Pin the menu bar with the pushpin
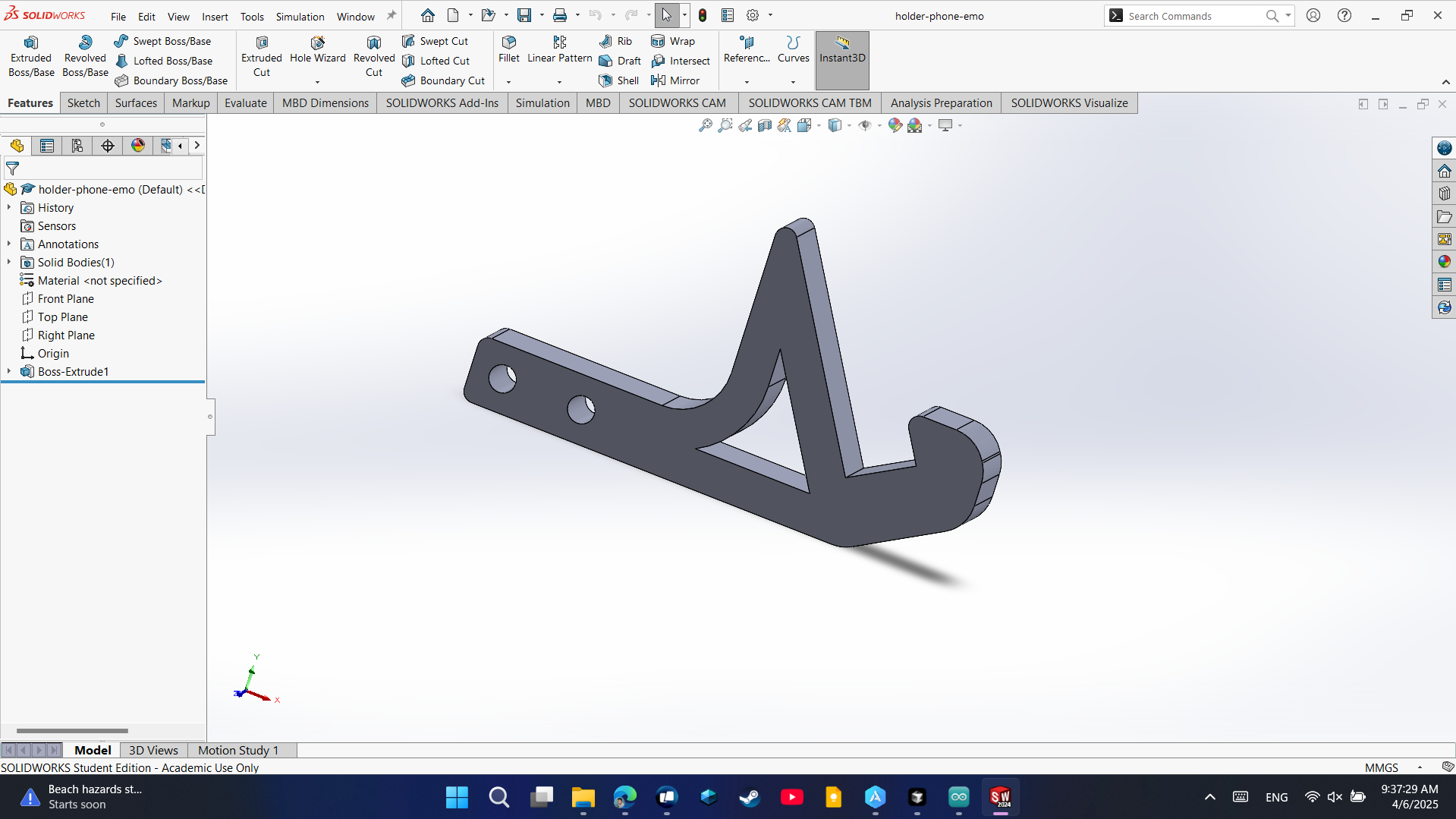 tap(392, 15)
